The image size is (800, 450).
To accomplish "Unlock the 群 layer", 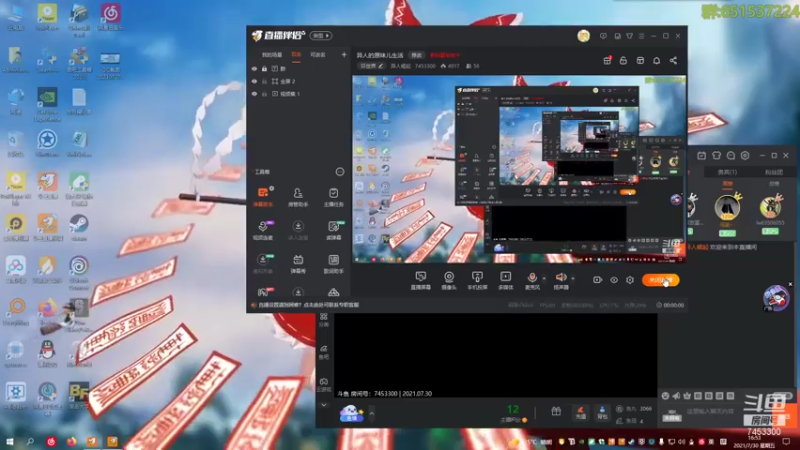I will (264, 68).
